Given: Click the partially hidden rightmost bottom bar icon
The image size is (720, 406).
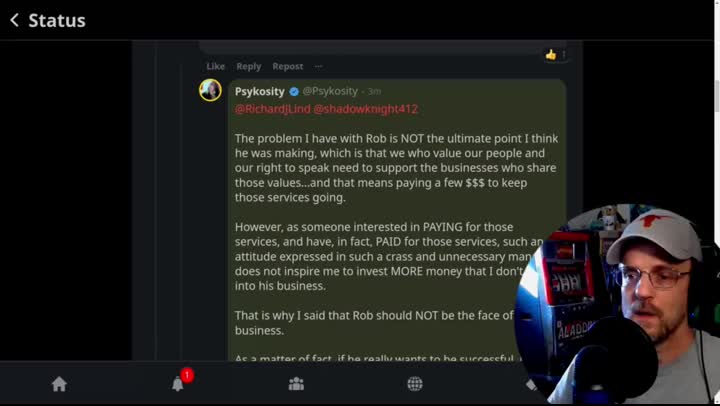Looking at the screenshot, I should click(x=532, y=385).
